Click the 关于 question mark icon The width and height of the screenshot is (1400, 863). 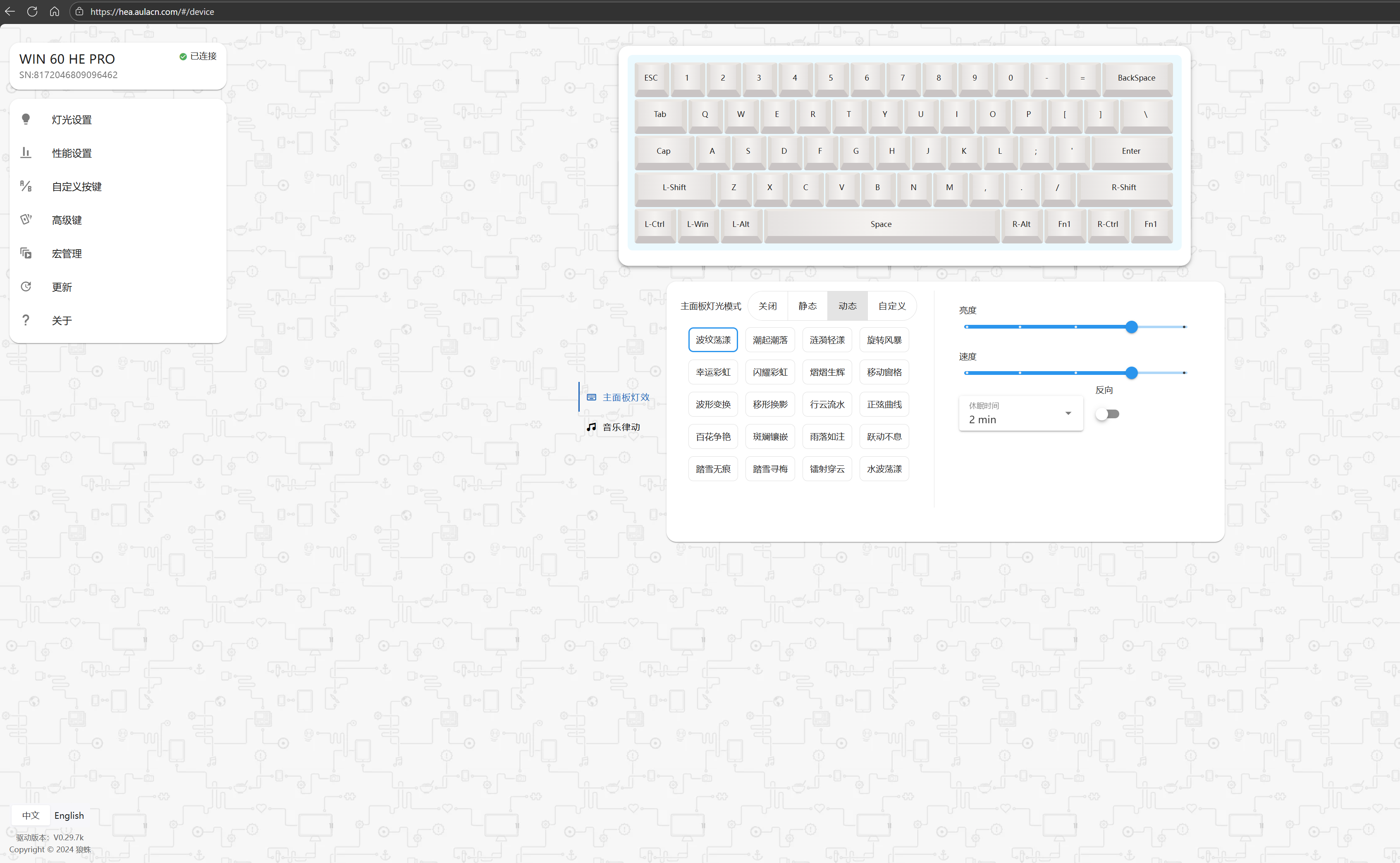click(26, 320)
